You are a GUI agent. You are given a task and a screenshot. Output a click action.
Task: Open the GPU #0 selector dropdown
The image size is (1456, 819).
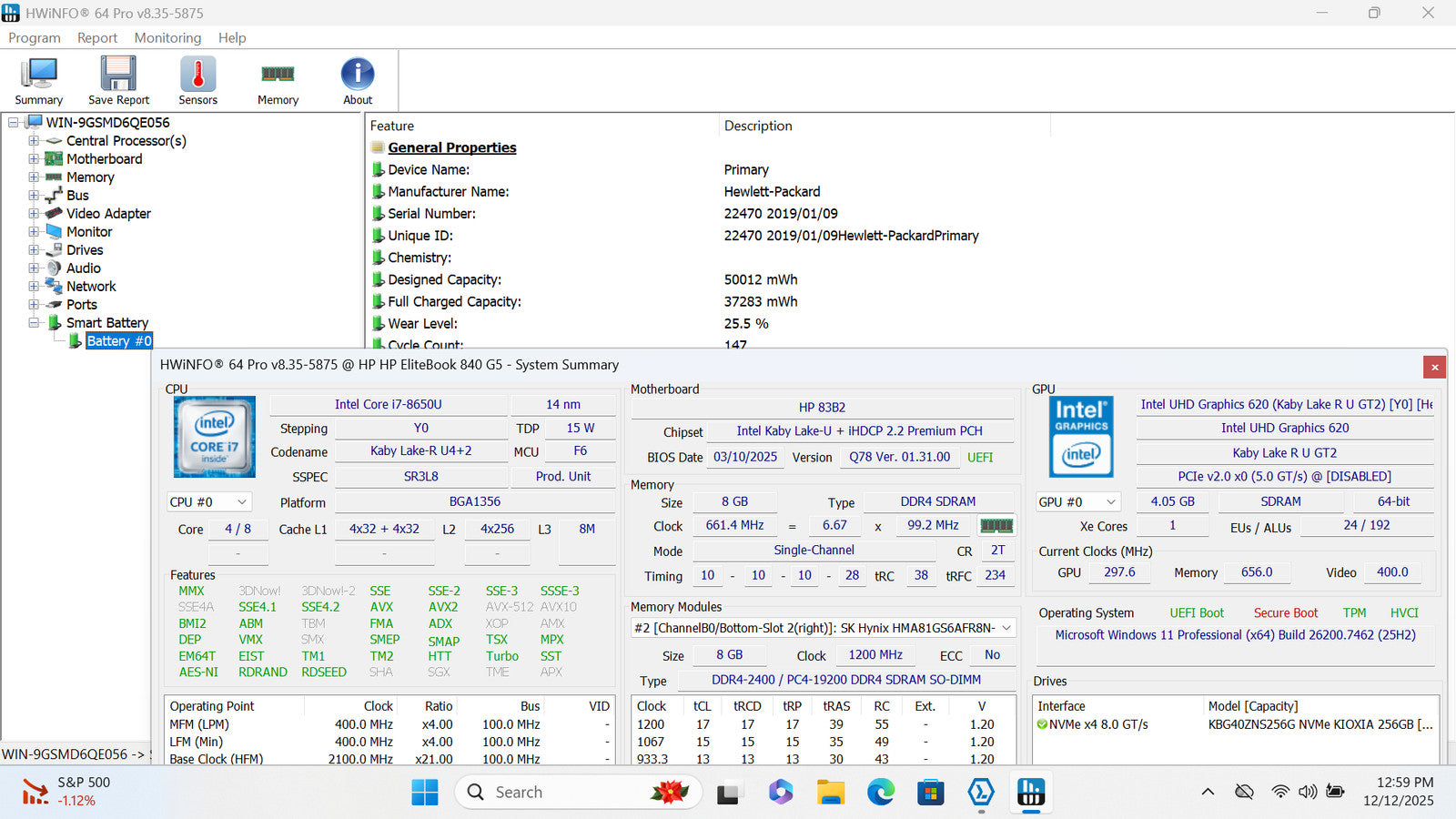[x=1077, y=502]
